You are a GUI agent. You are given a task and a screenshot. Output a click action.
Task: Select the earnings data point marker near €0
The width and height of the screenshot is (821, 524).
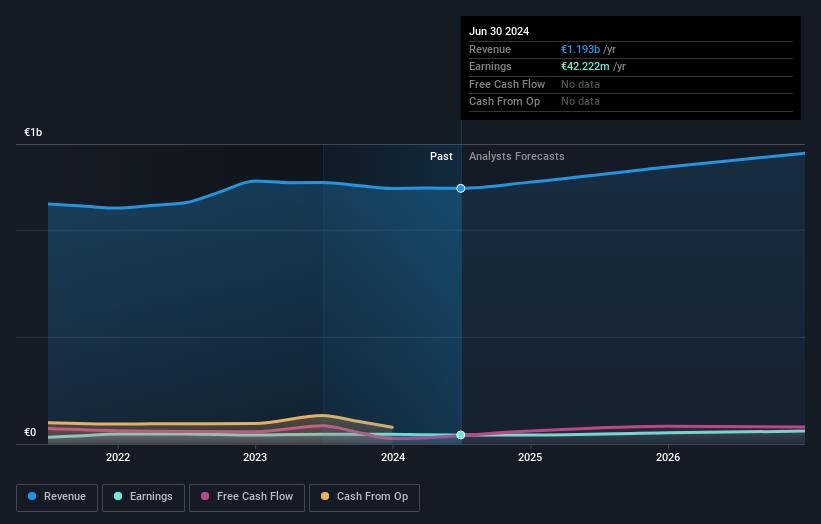(x=461, y=435)
